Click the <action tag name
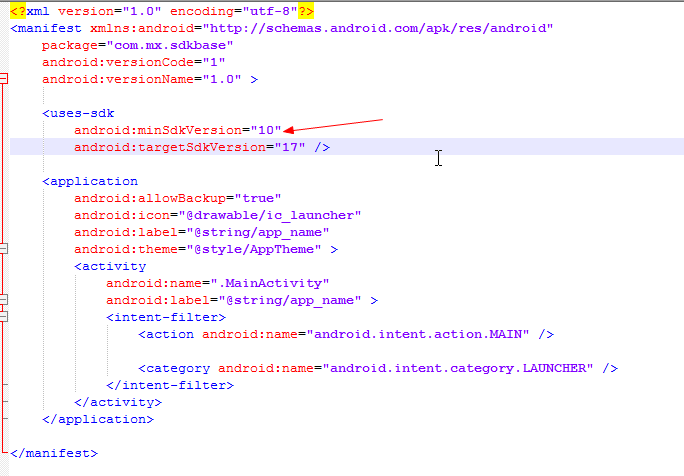 pyautogui.click(x=166, y=335)
